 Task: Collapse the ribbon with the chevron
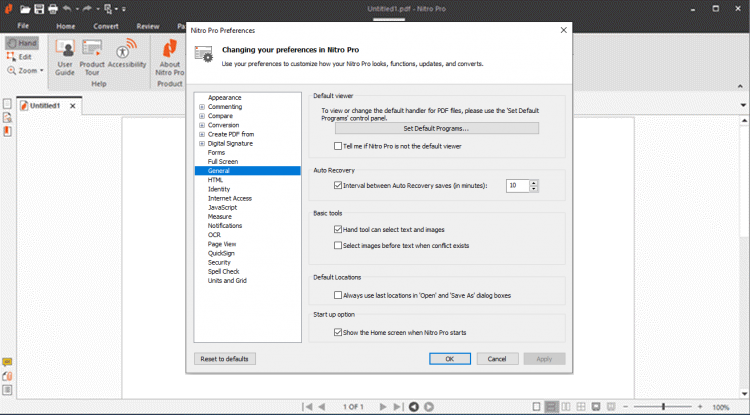tap(740, 87)
